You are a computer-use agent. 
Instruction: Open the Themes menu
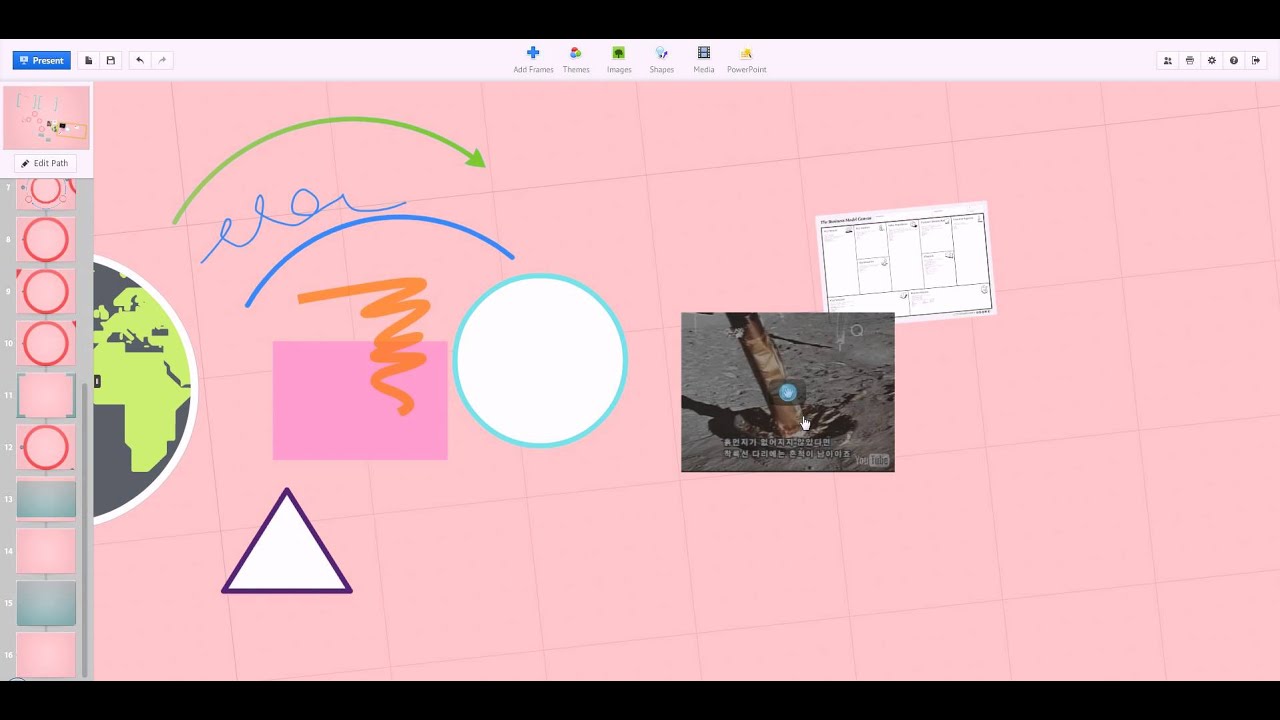pos(576,60)
